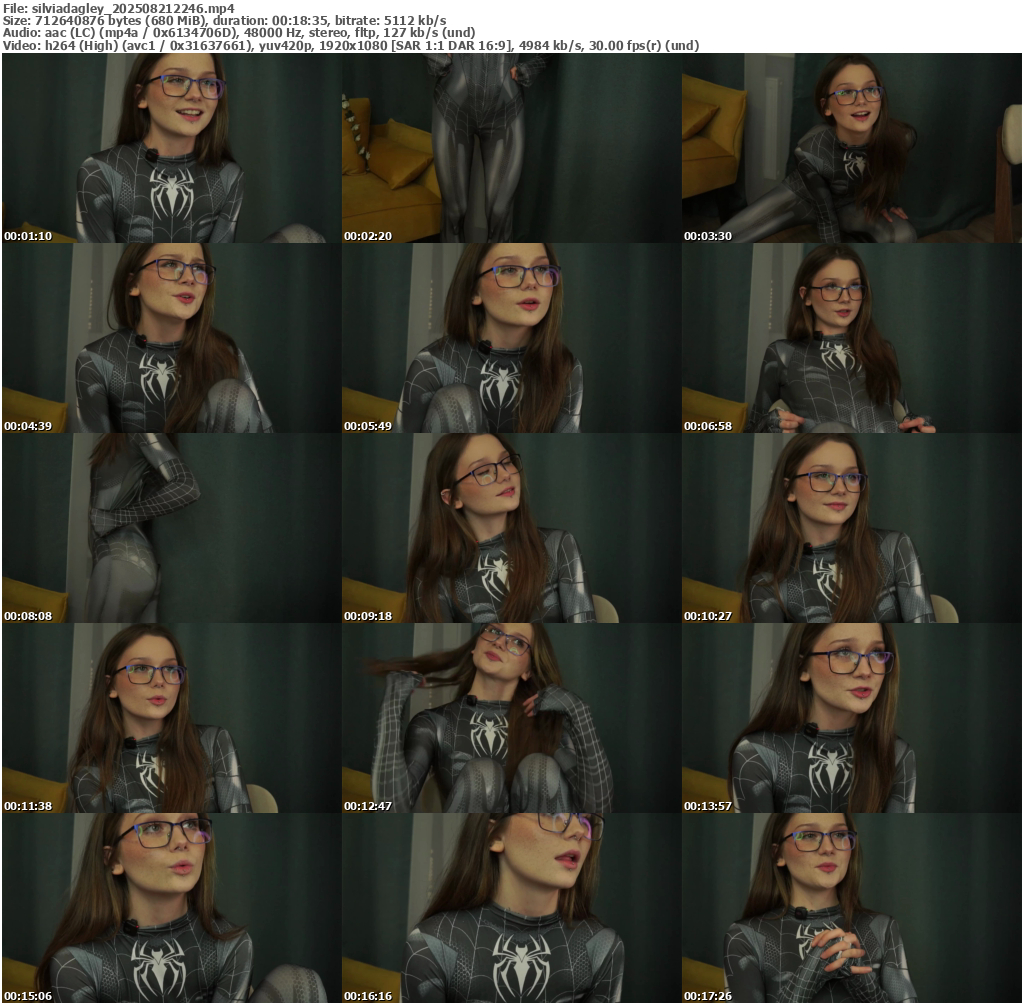
Task: Select the thumbnail at timestamp 00:10:27
Action: pyautogui.click(x=852, y=528)
